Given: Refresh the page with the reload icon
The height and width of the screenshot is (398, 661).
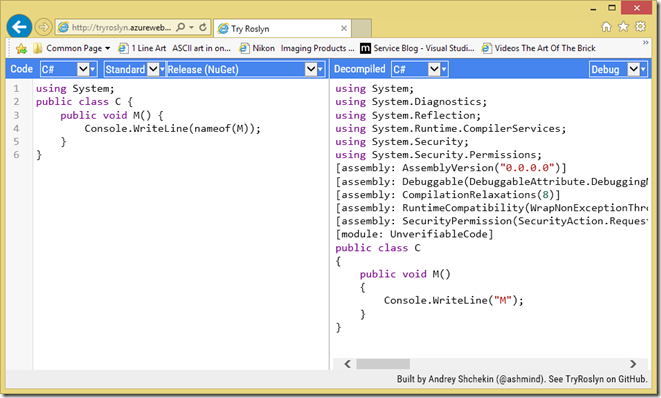Looking at the screenshot, I should tap(203, 27).
